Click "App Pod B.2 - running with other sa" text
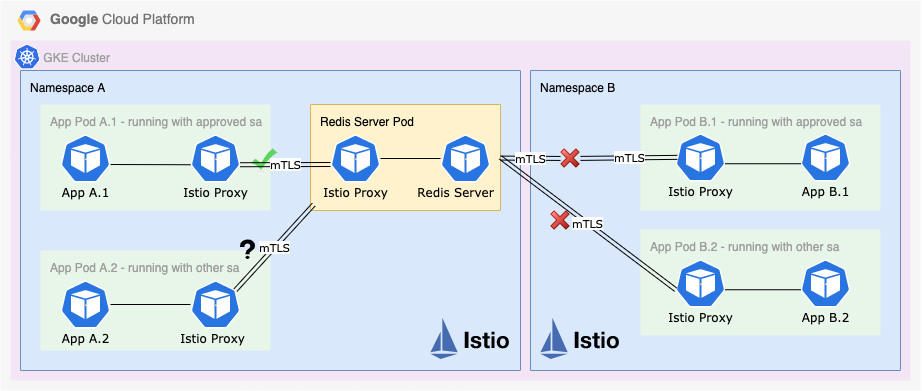Screen dimensions: 922x391 pos(744,247)
